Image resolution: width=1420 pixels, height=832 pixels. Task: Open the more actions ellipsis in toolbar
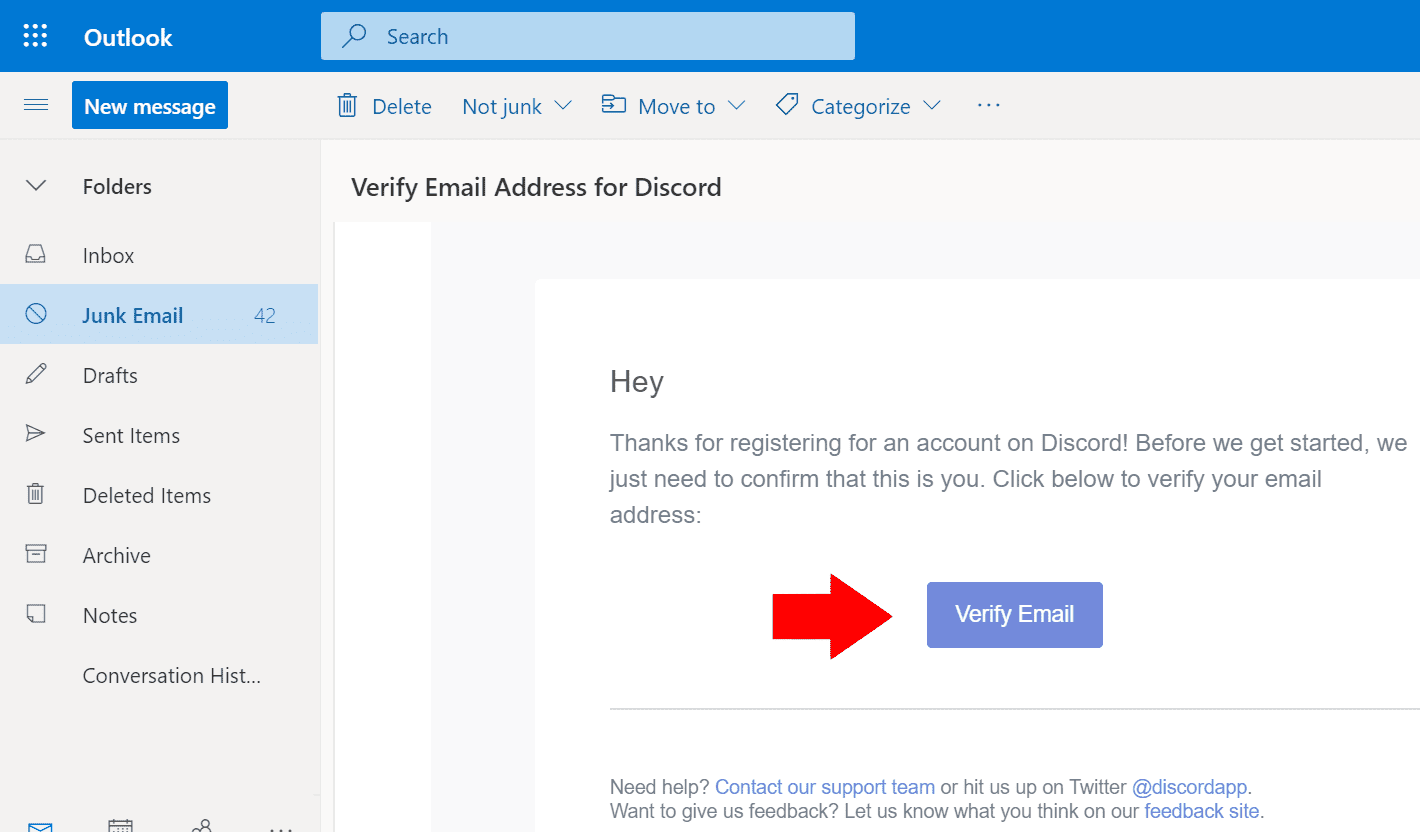point(989,105)
